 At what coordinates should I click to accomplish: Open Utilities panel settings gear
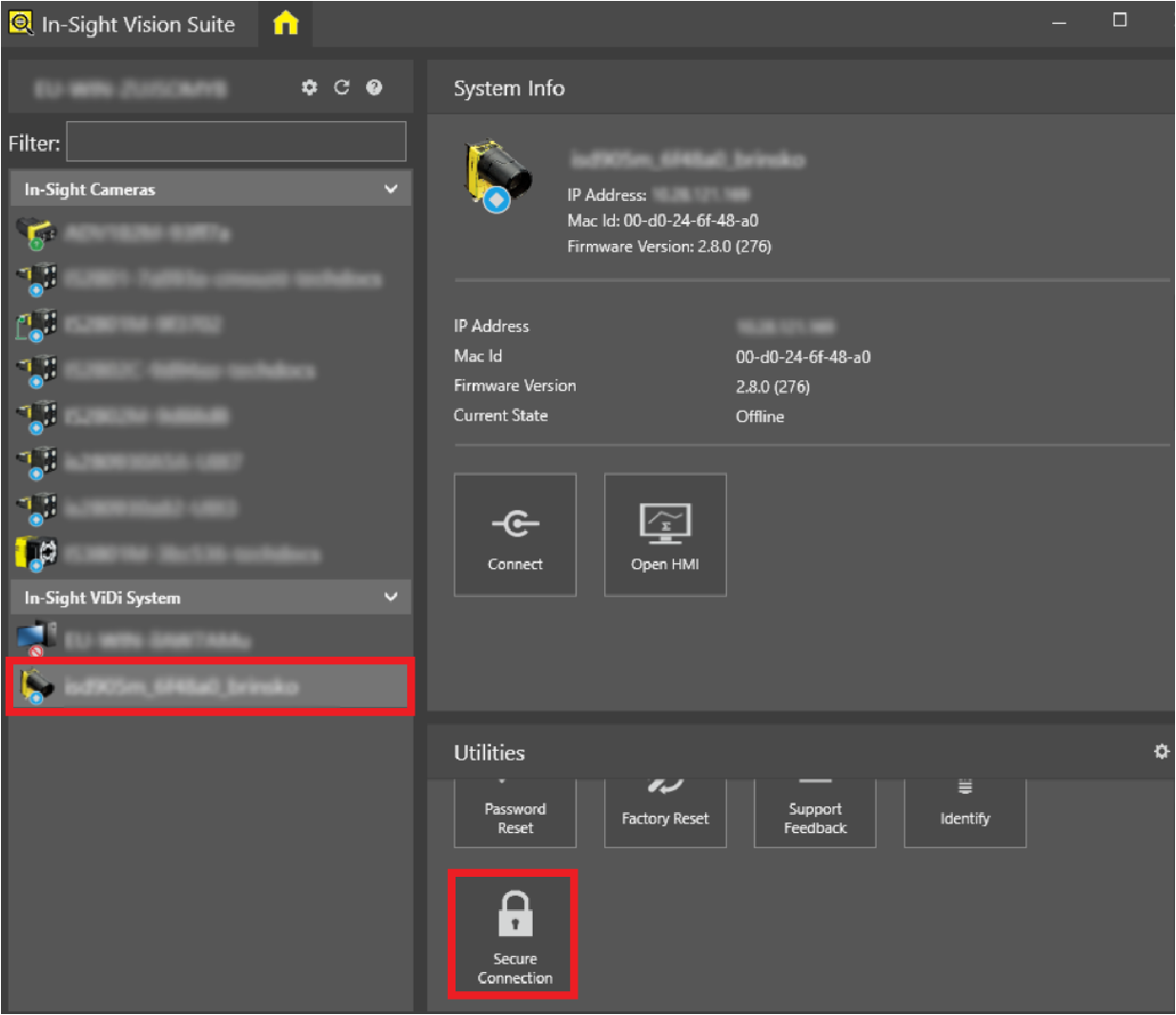tap(1161, 752)
